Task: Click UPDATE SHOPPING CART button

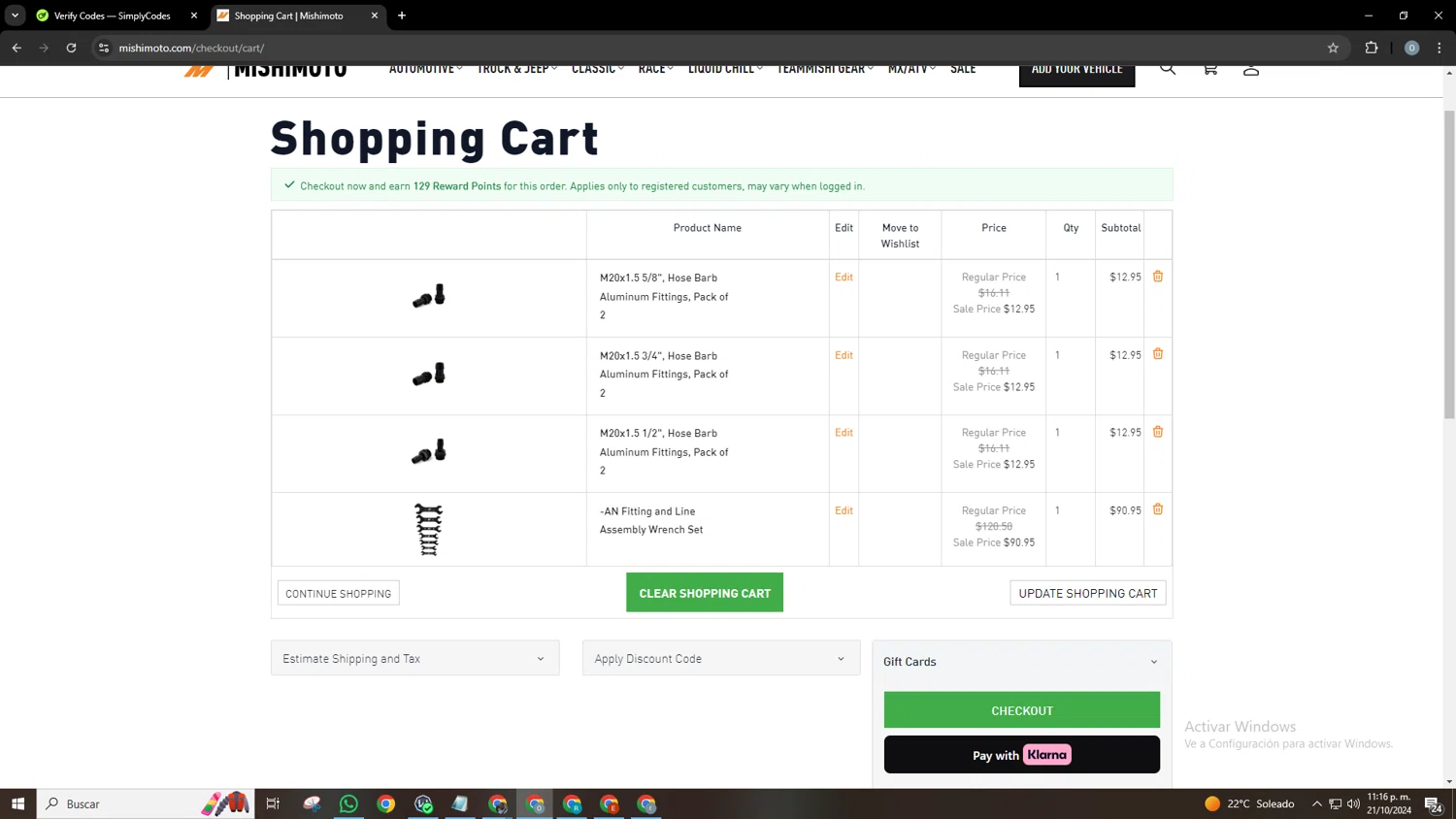Action: click(1087, 593)
